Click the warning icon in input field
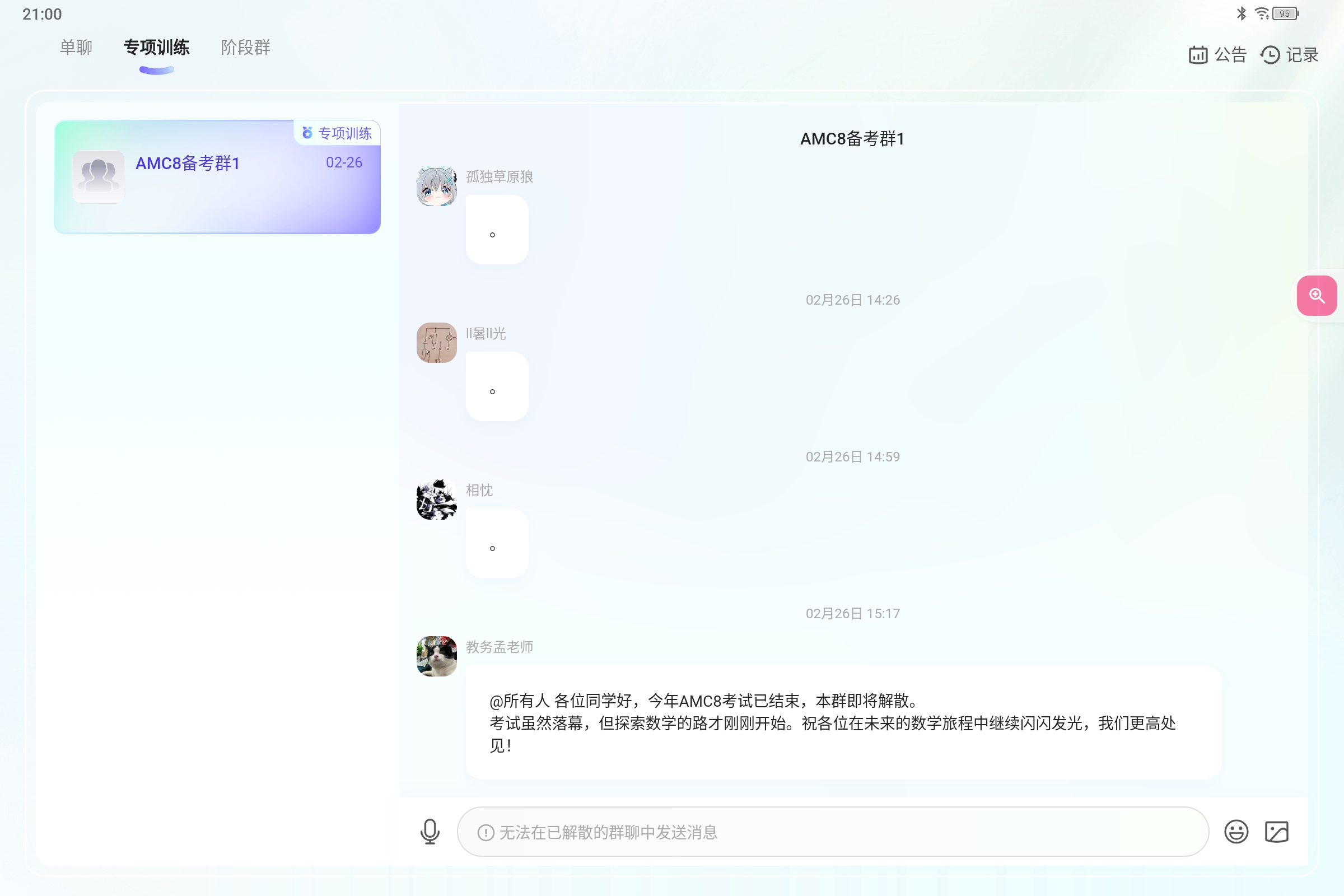This screenshot has height=896, width=1344. click(486, 833)
